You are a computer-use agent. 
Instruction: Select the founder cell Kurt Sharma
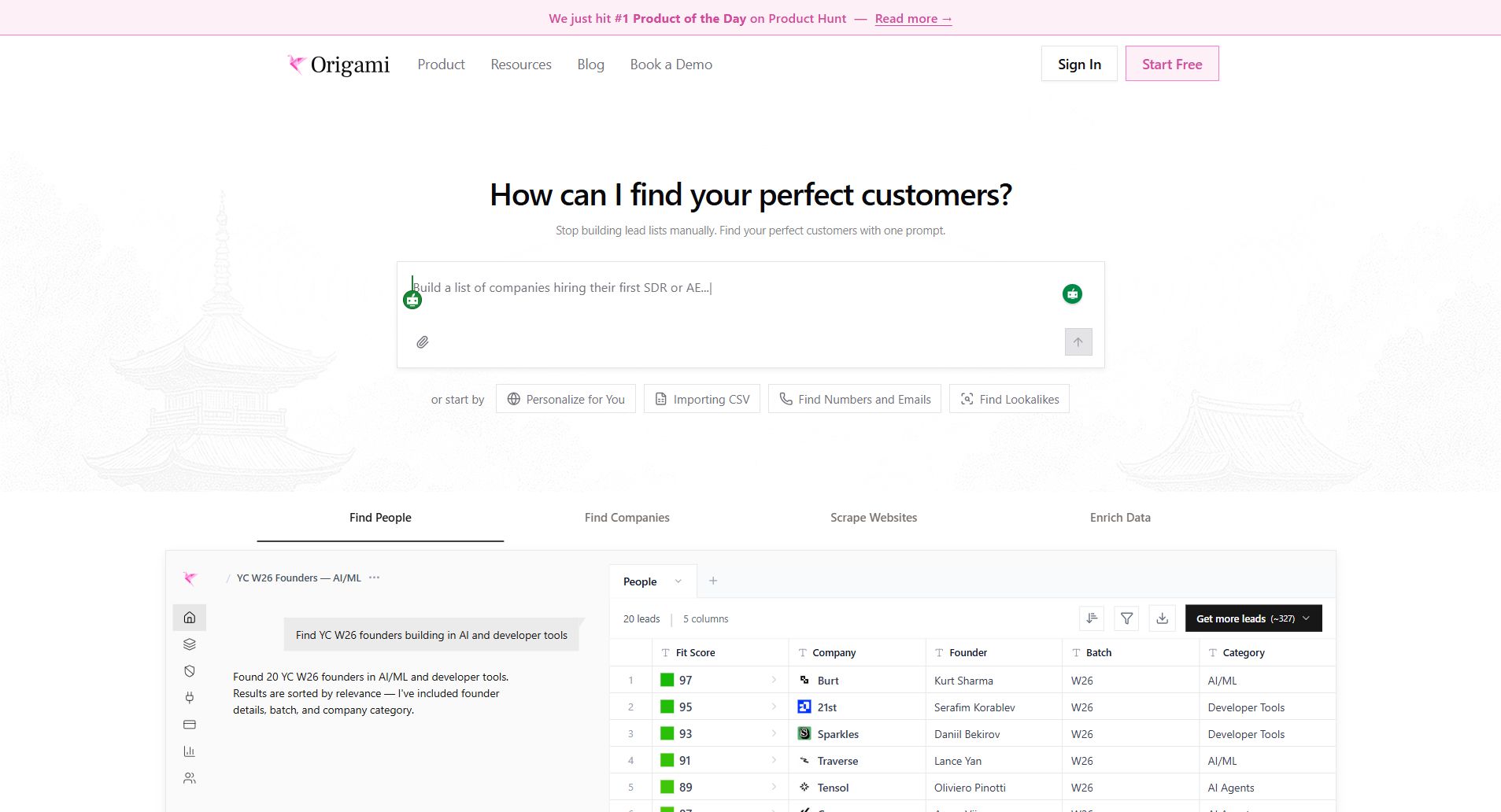[x=994, y=680]
